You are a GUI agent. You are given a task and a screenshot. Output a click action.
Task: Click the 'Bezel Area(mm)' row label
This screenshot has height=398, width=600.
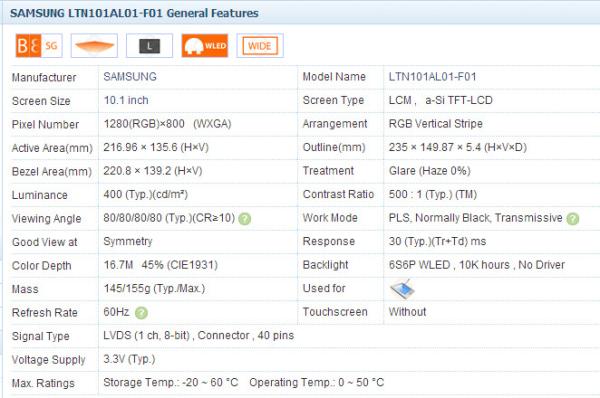52,172
